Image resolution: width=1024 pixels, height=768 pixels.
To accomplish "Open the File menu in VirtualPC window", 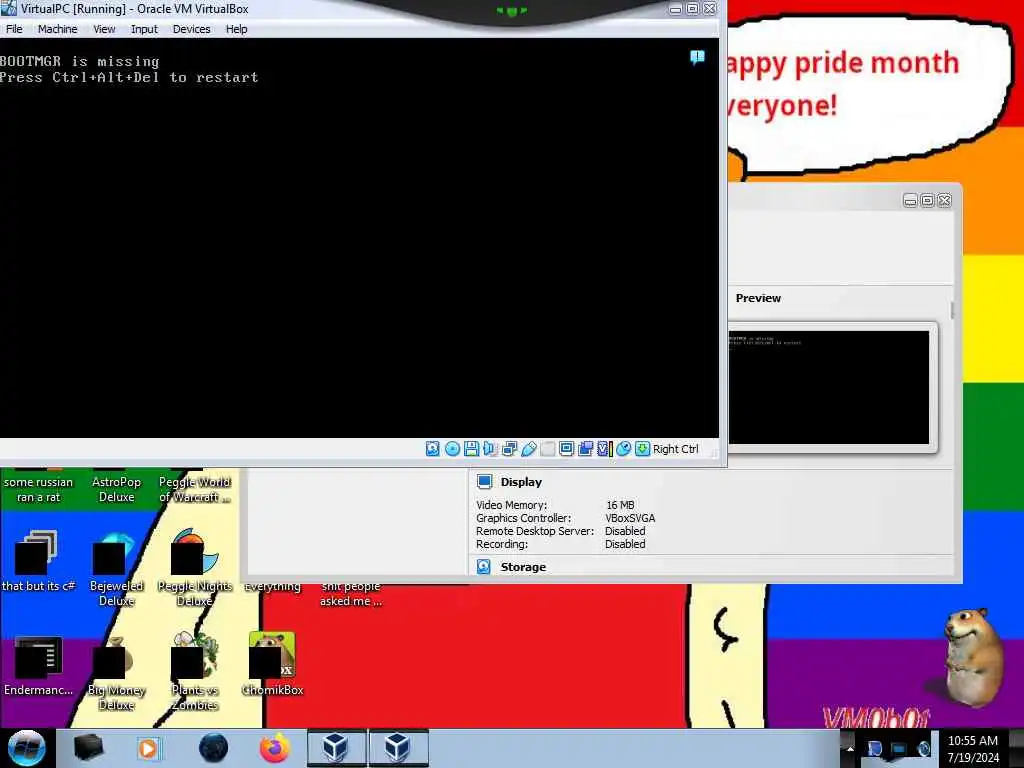I will click(x=14, y=29).
